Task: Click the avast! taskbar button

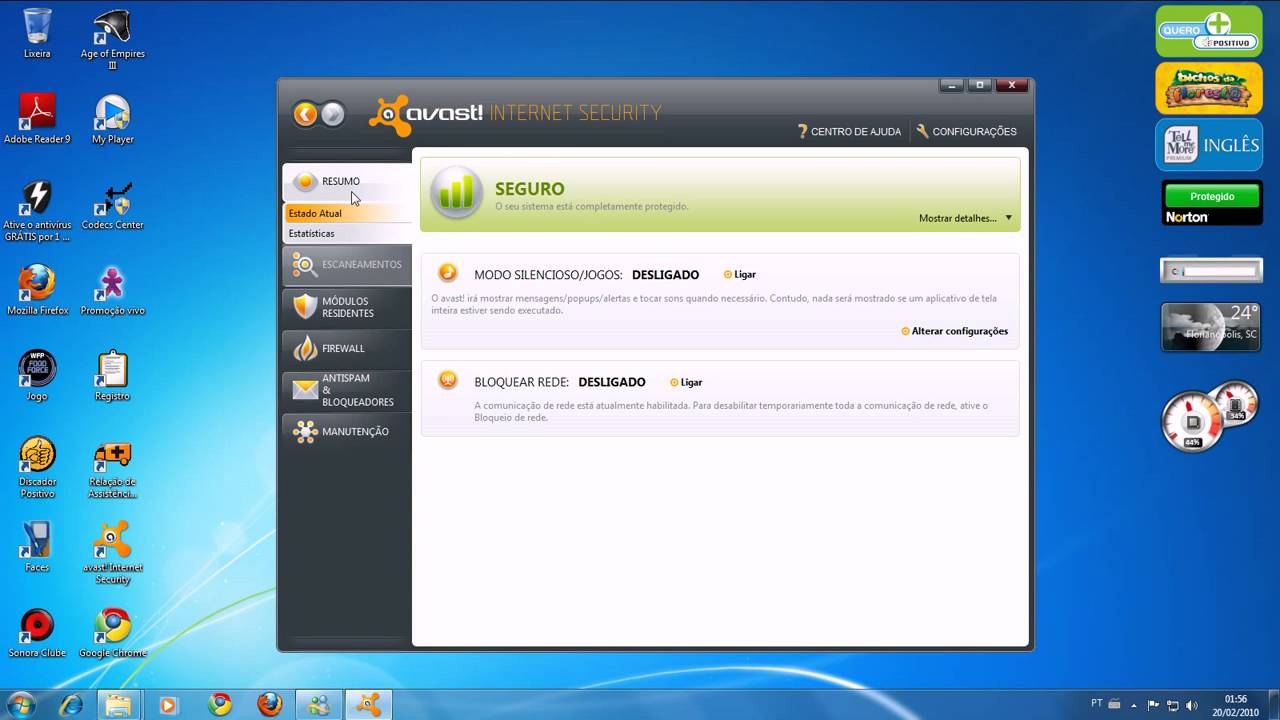Action: [x=368, y=704]
